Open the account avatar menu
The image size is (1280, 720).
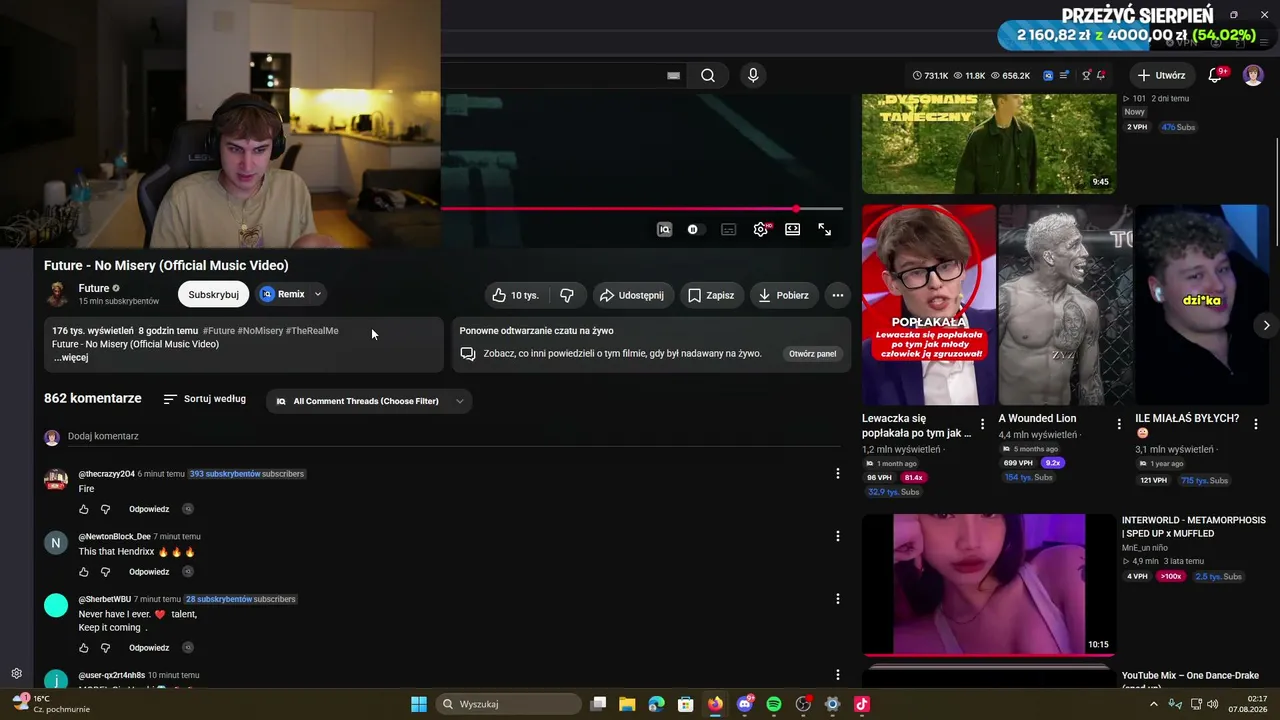pos(1253,75)
